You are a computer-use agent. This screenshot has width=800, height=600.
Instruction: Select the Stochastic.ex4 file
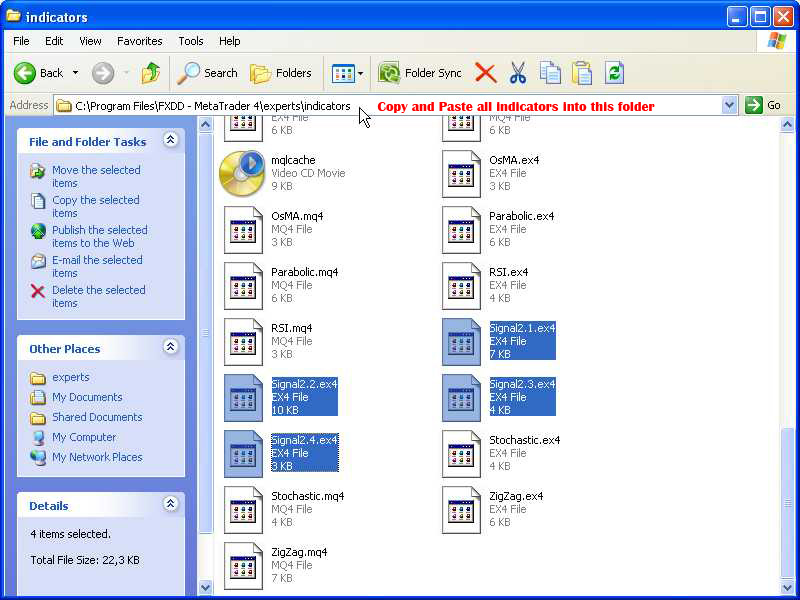point(463,453)
